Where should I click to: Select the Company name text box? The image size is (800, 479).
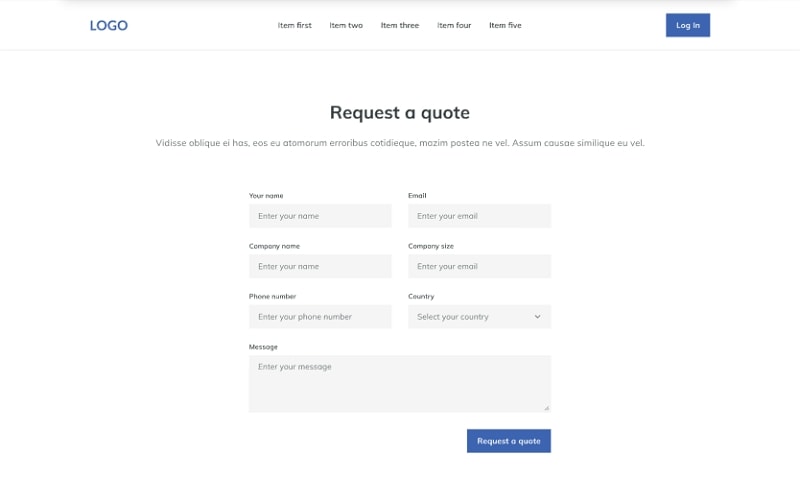pyautogui.click(x=320, y=267)
